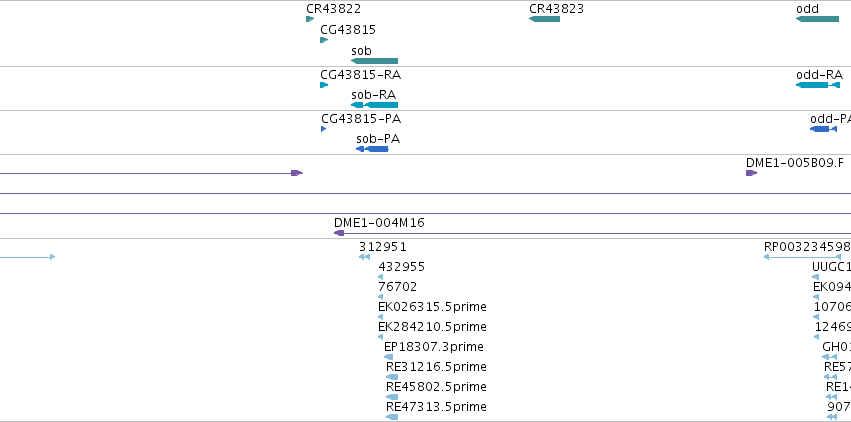Viewport: 851px width, 422px height.
Task: Select the EK026315.5prime label
Action: point(433,307)
